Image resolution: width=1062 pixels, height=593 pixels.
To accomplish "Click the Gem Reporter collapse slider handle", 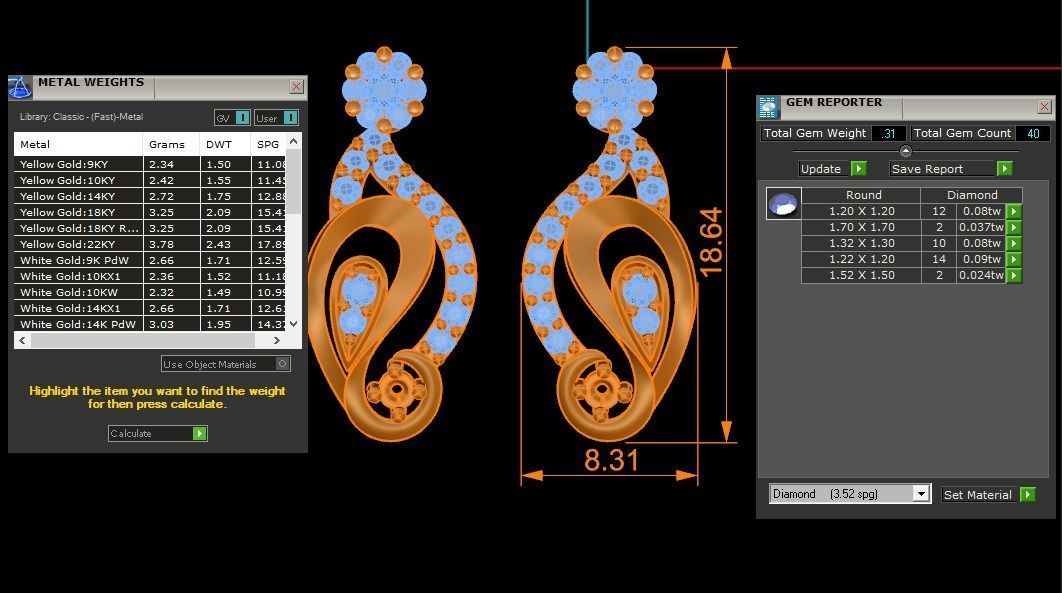I will pos(906,151).
